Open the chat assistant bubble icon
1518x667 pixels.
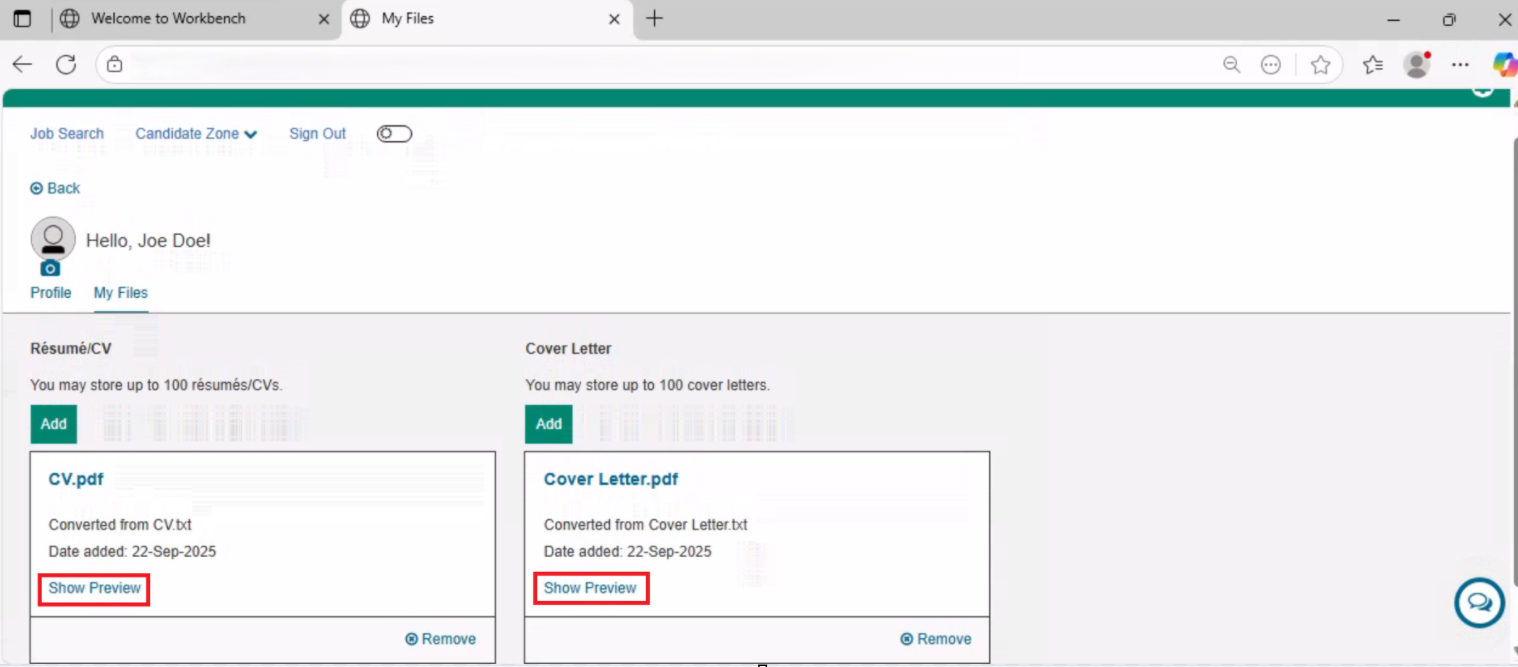tap(1479, 603)
